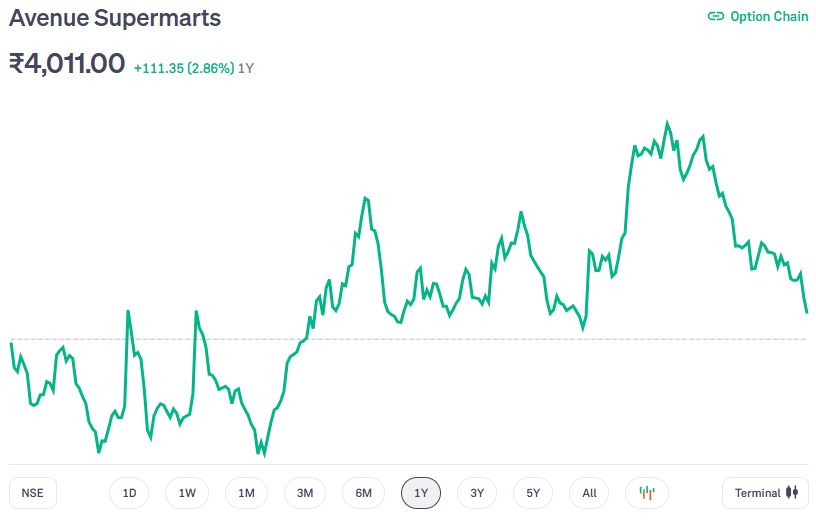Image resolution: width=816 pixels, height=526 pixels.
Task: Show the 3M price chart
Action: click(x=305, y=493)
